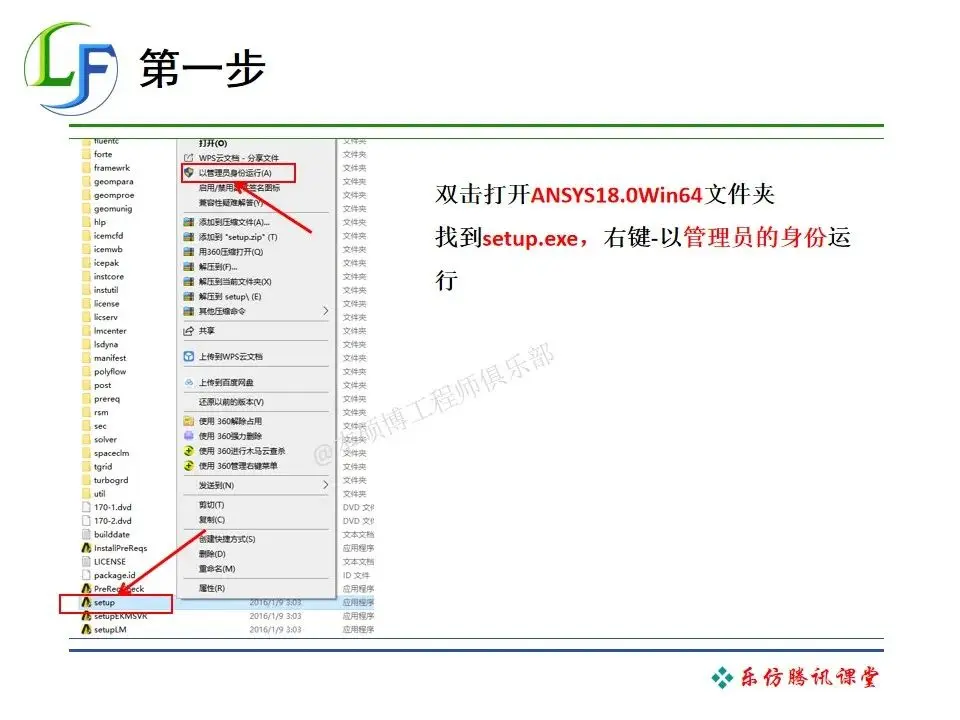Choose 兼容性疑难解答(Y) menu entry
The image size is (960, 720).
[231, 202]
